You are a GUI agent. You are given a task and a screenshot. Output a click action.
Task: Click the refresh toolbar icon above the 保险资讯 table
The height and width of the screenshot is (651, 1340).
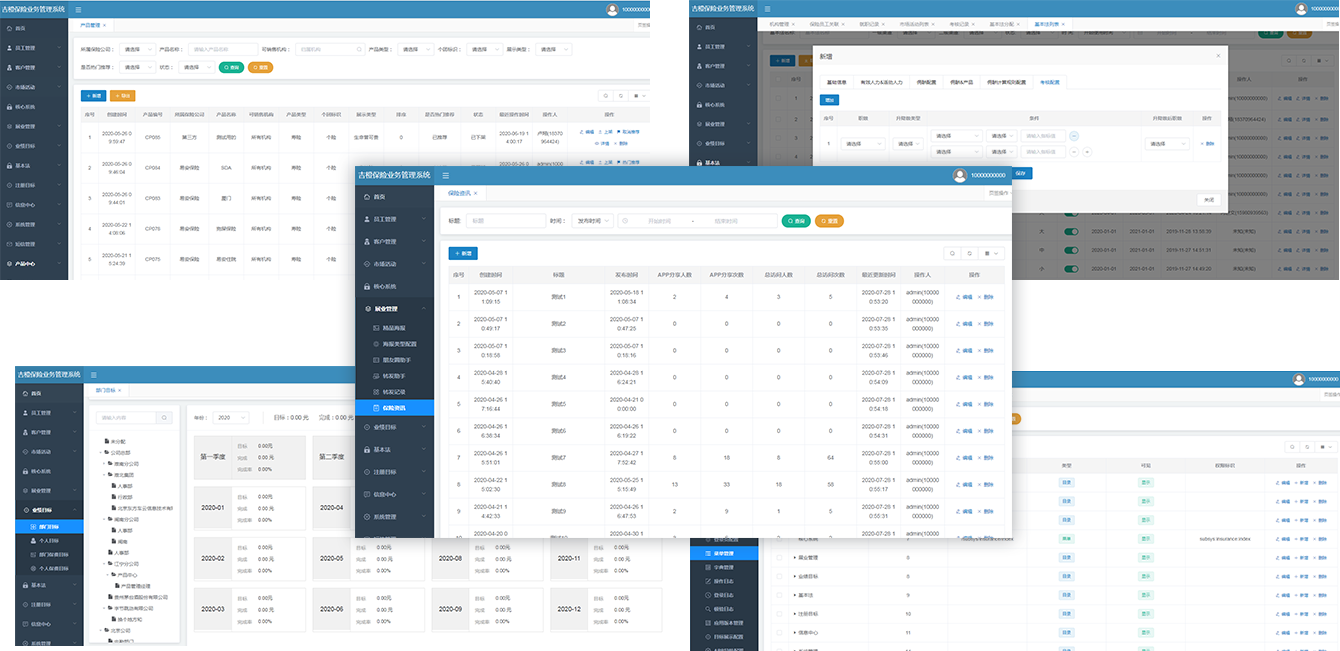tap(970, 253)
